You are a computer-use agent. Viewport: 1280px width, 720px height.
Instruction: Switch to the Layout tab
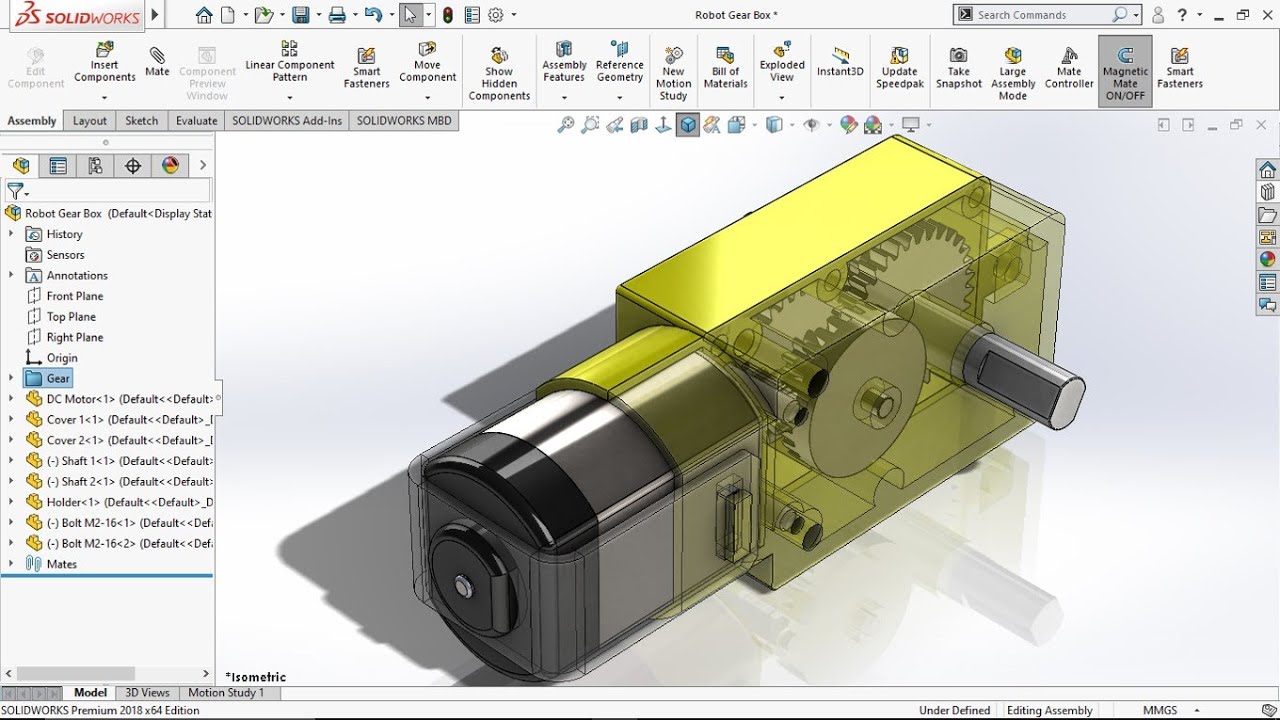[89, 121]
